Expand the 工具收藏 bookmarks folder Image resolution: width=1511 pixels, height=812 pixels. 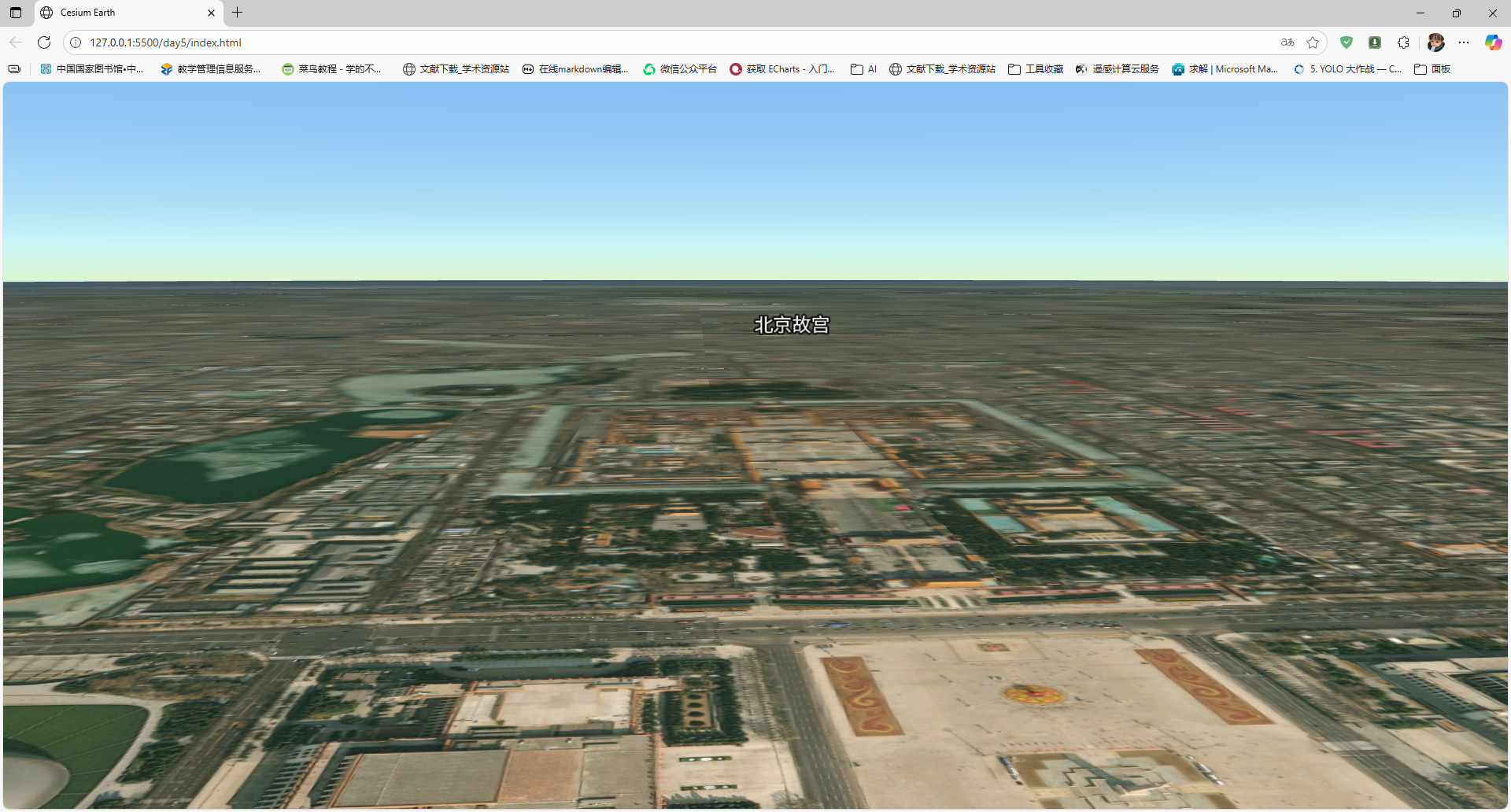pos(1036,69)
